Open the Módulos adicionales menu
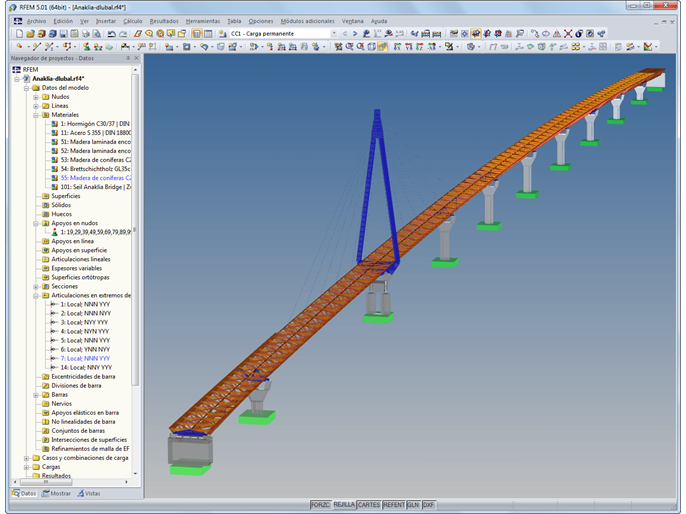This screenshot has height=514, width=686. pos(308,21)
